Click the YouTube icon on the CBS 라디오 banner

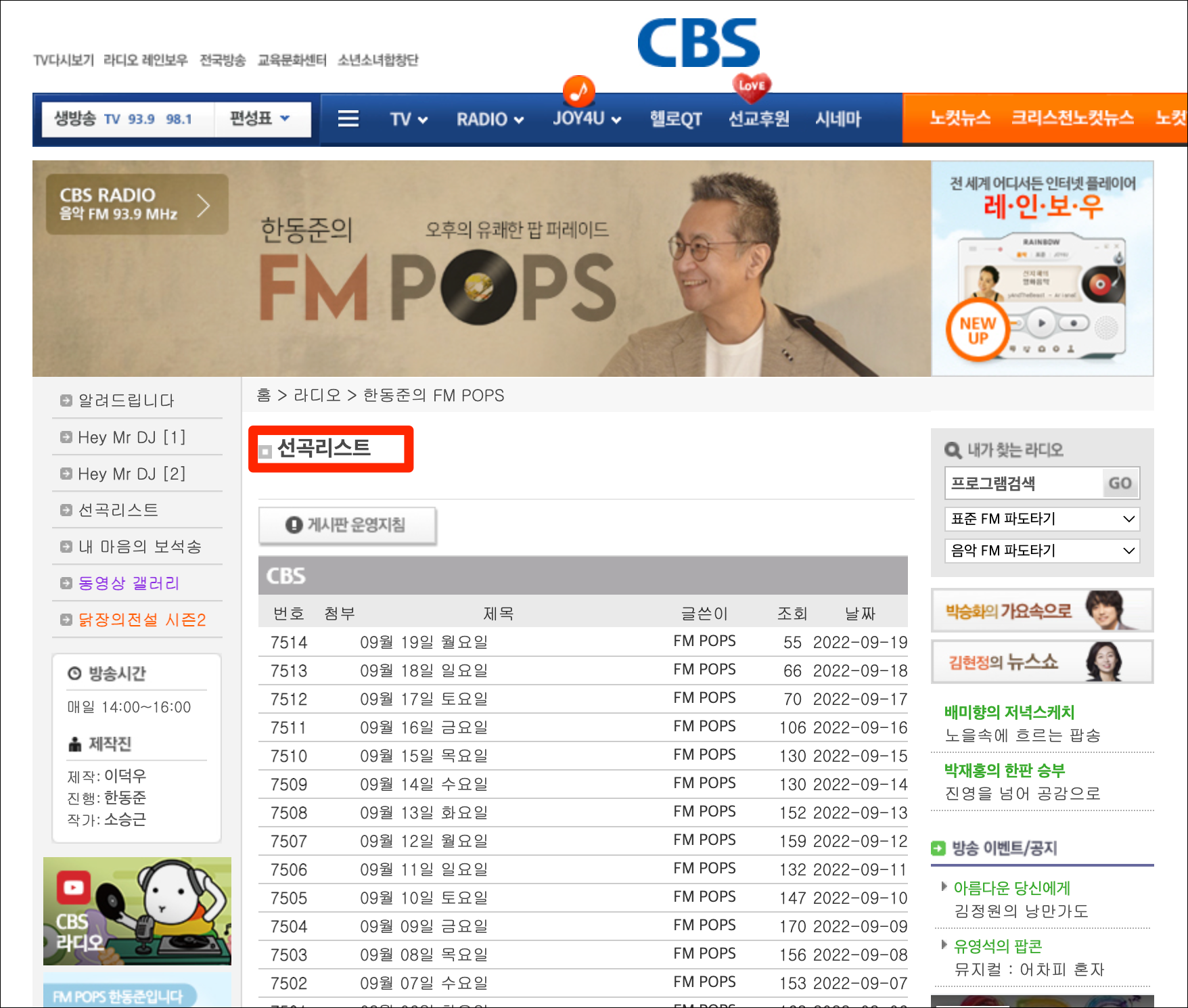pyautogui.click(x=73, y=888)
